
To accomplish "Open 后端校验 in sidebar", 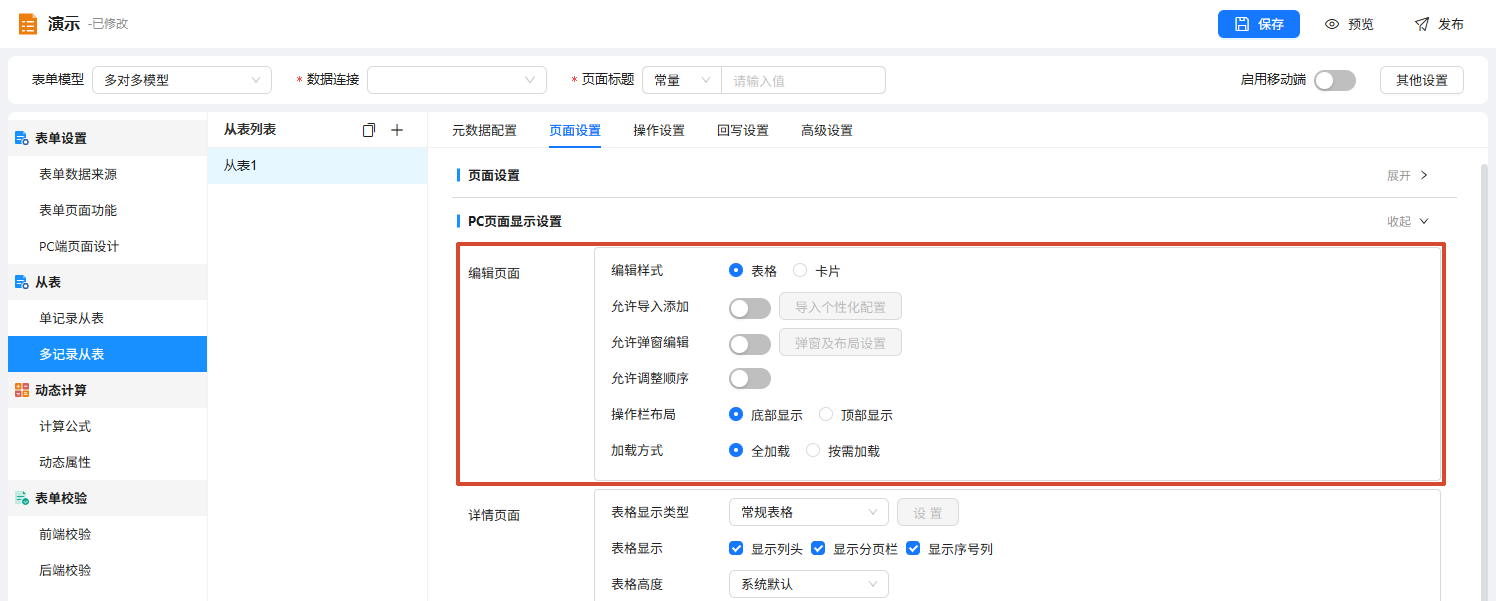I will click(x=107, y=570).
